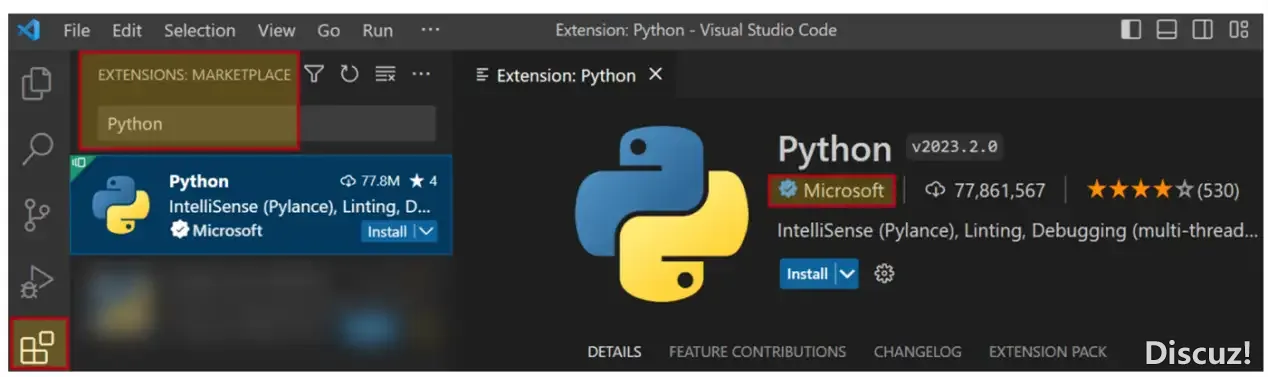Open install dropdown on extension details page
This screenshot has width=1268, height=377.
[x=847, y=273]
